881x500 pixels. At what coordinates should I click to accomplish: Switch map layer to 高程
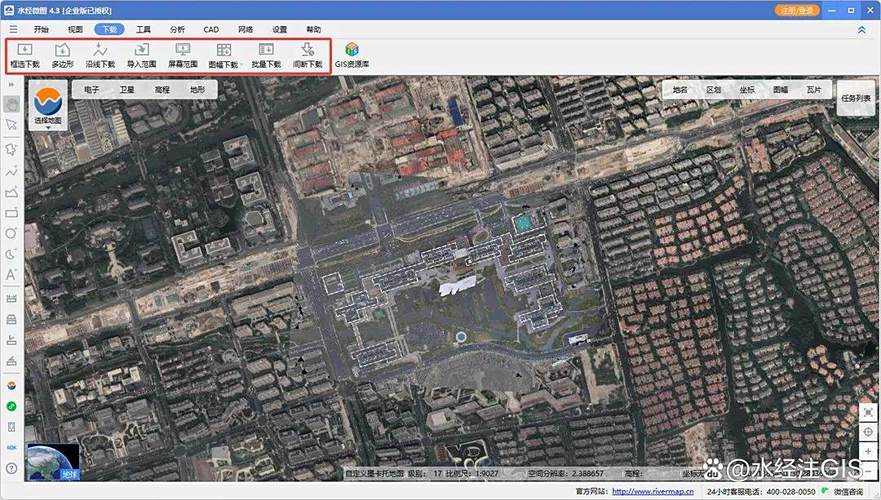tap(162, 89)
